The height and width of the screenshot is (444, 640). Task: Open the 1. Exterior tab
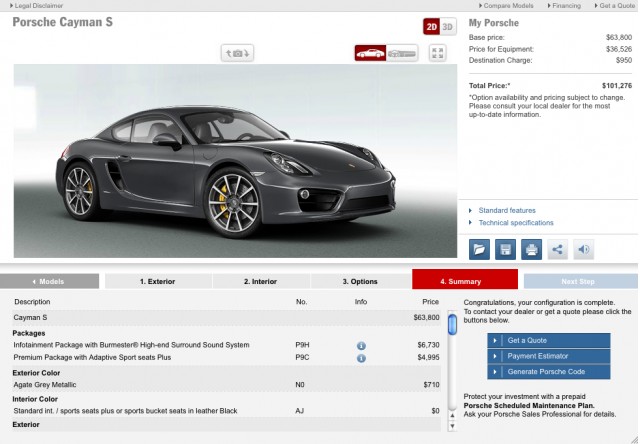click(x=156, y=281)
